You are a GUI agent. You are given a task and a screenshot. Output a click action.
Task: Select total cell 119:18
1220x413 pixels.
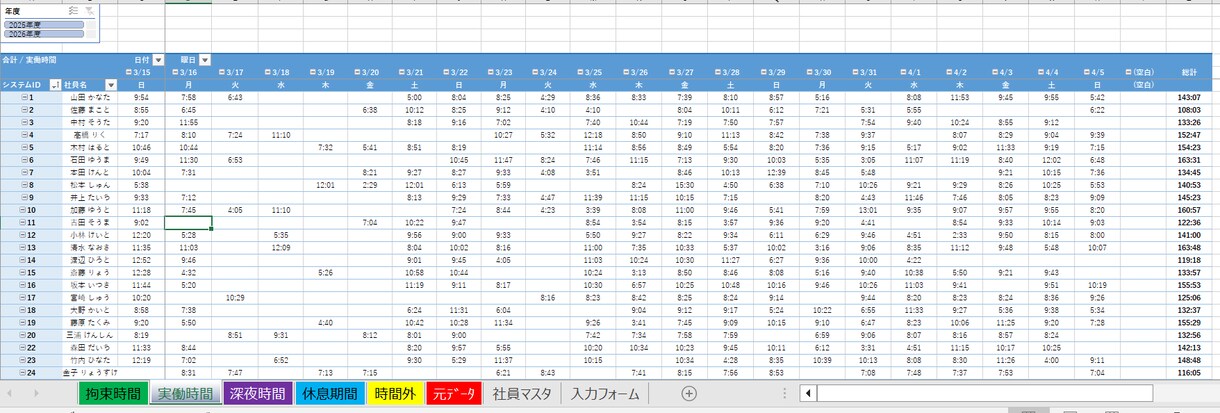click(1189, 260)
